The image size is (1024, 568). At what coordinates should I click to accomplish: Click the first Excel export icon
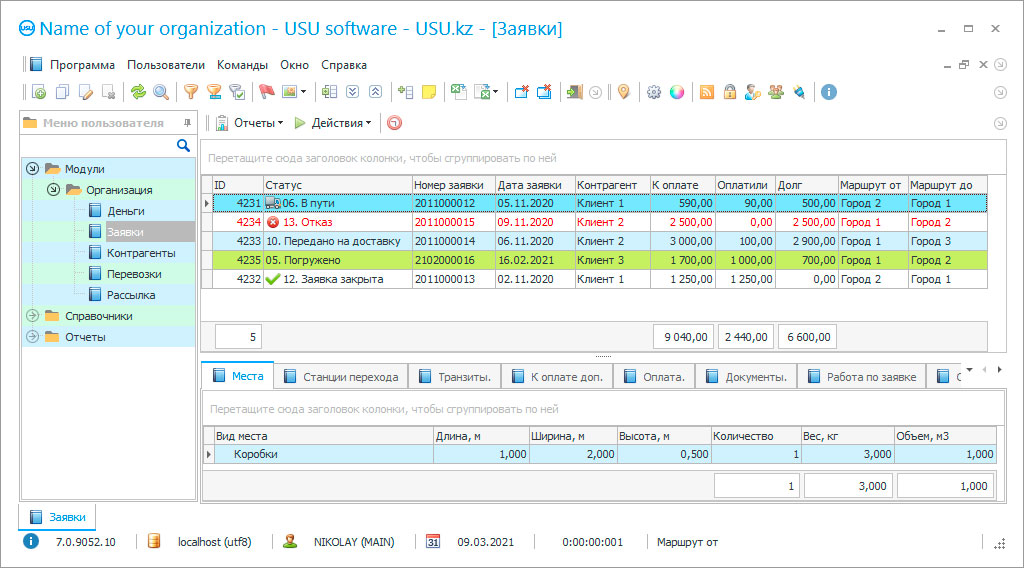tap(459, 92)
